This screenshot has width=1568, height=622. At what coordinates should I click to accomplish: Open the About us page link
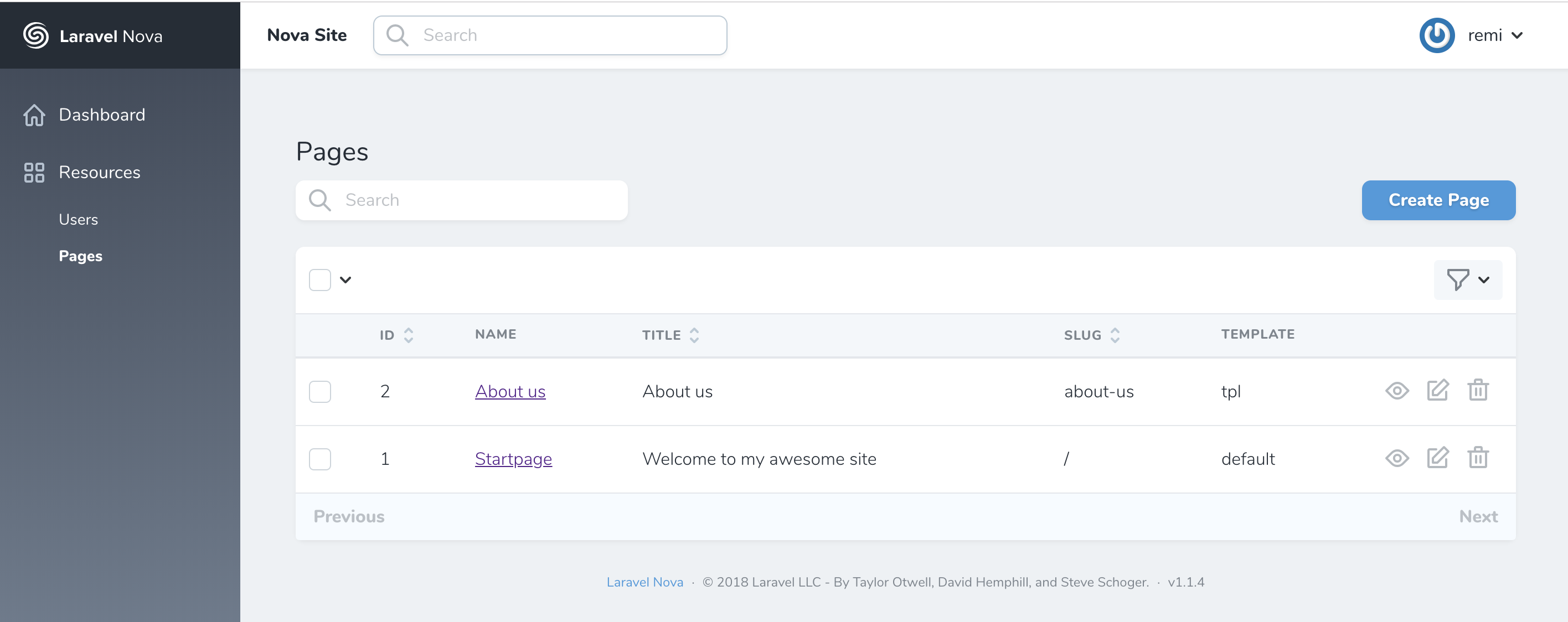[510, 391]
